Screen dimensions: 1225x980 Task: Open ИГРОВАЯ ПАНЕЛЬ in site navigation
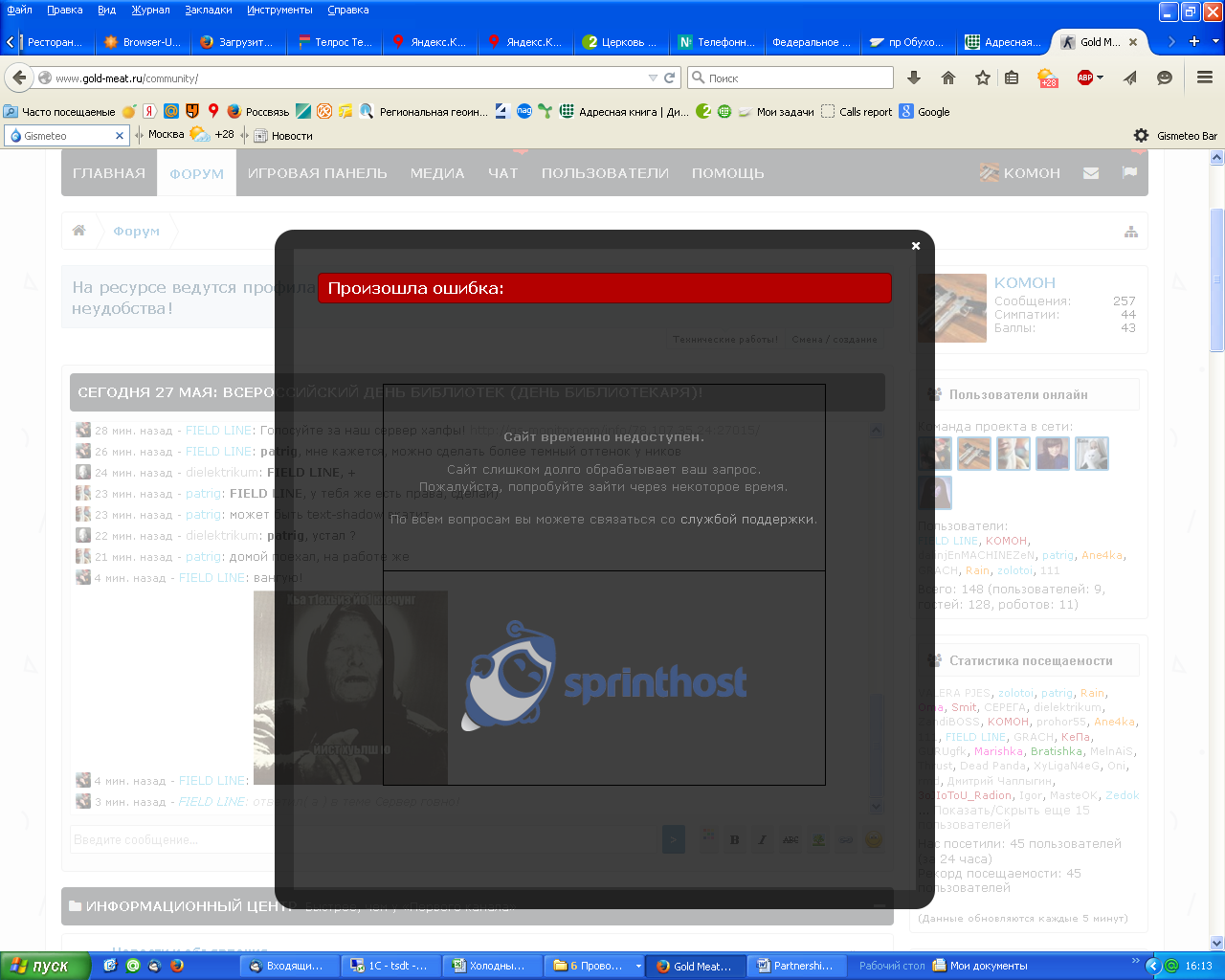318,173
